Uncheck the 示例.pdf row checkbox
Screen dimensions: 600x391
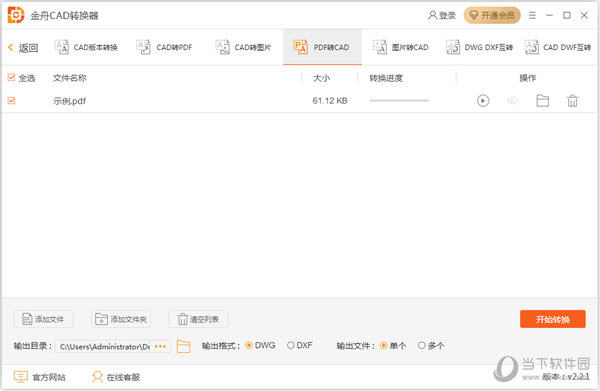click(11, 101)
